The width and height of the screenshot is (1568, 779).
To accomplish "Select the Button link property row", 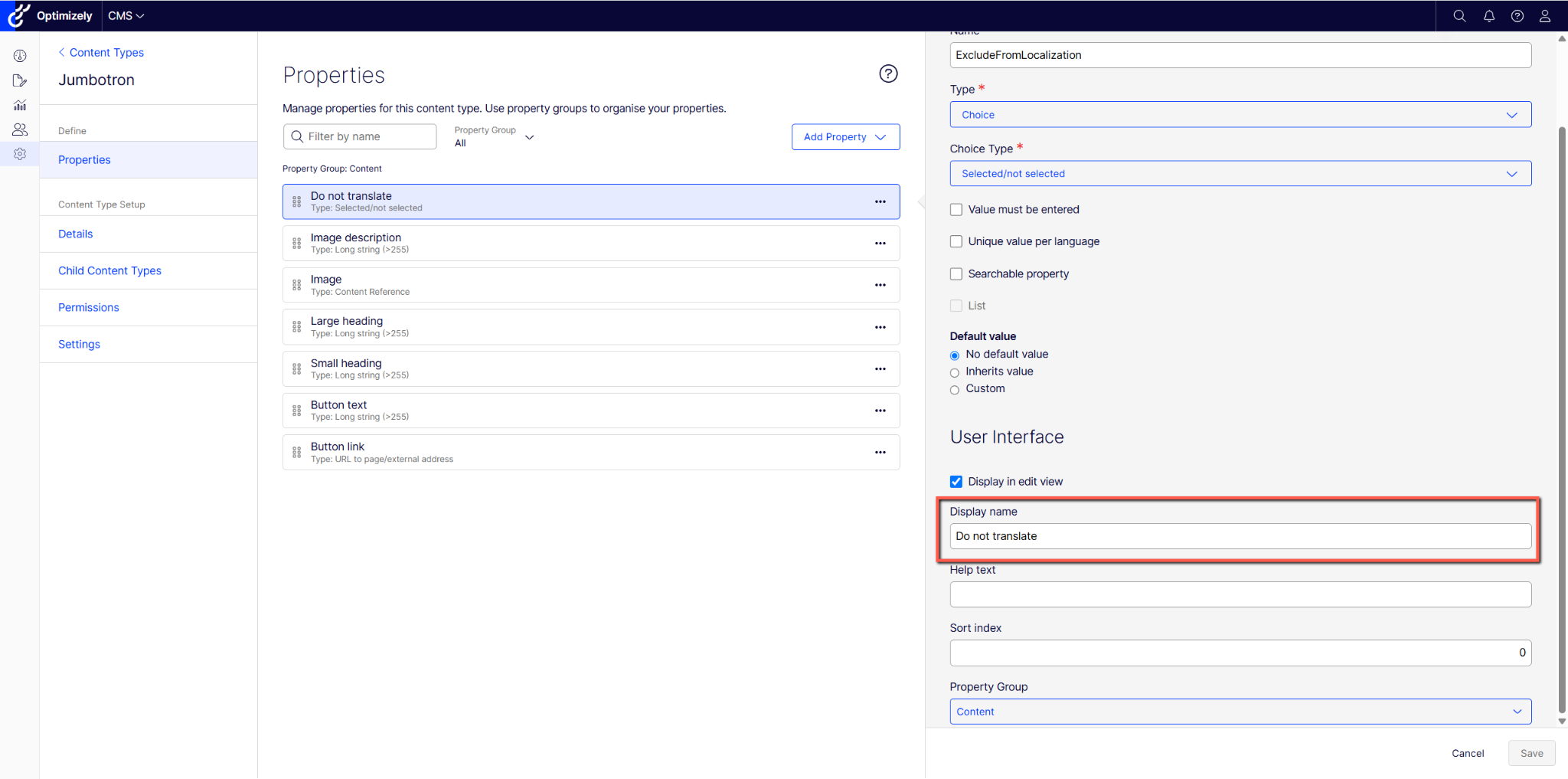I will tap(590, 453).
